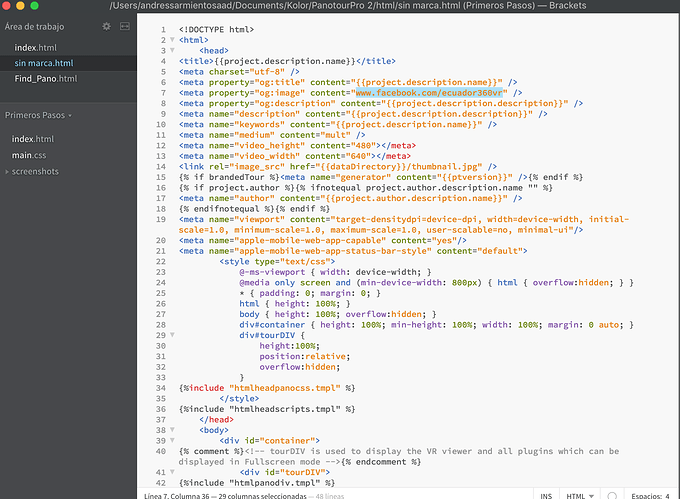Collapse the head tag fold triangle on line 3
Viewport: 680px width, 499px height.
pyautogui.click(x=170, y=50)
